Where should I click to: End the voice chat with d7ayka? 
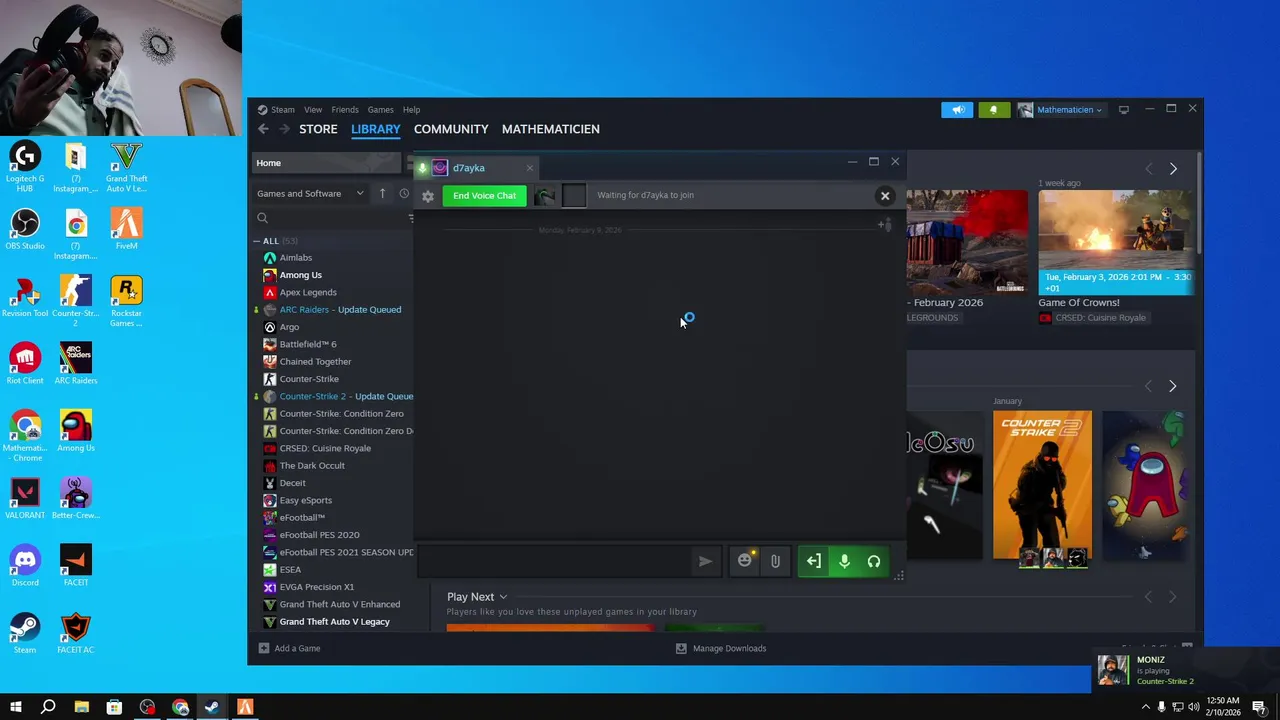click(484, 195)
